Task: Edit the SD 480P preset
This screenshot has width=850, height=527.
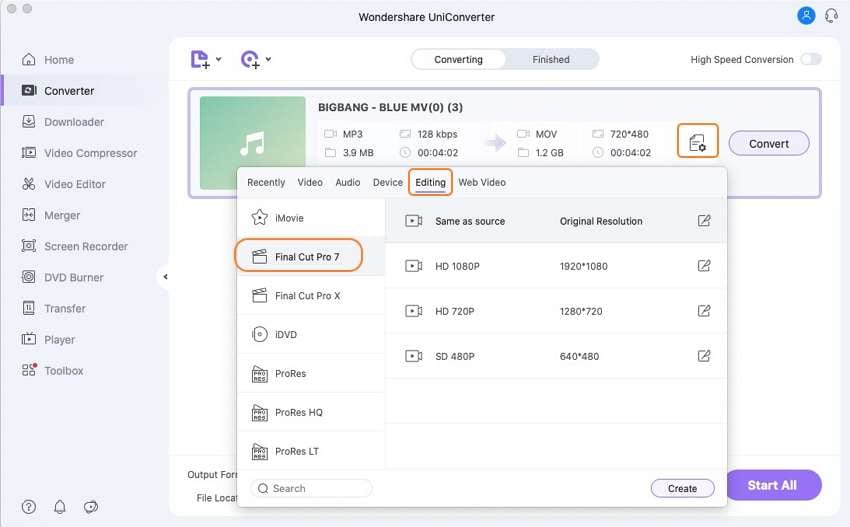Action: tap(704, 356)
